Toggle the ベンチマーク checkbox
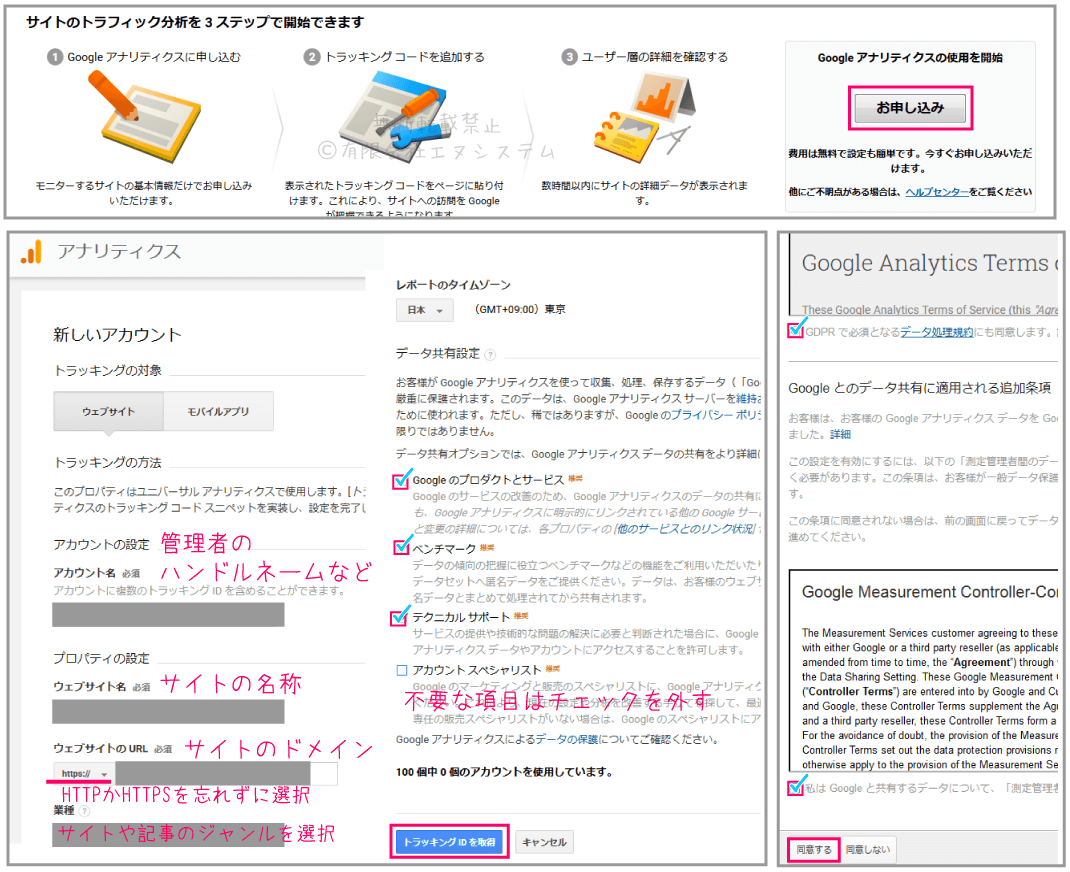Viewport: 1070px width, 872px height. tap(401, 547)
